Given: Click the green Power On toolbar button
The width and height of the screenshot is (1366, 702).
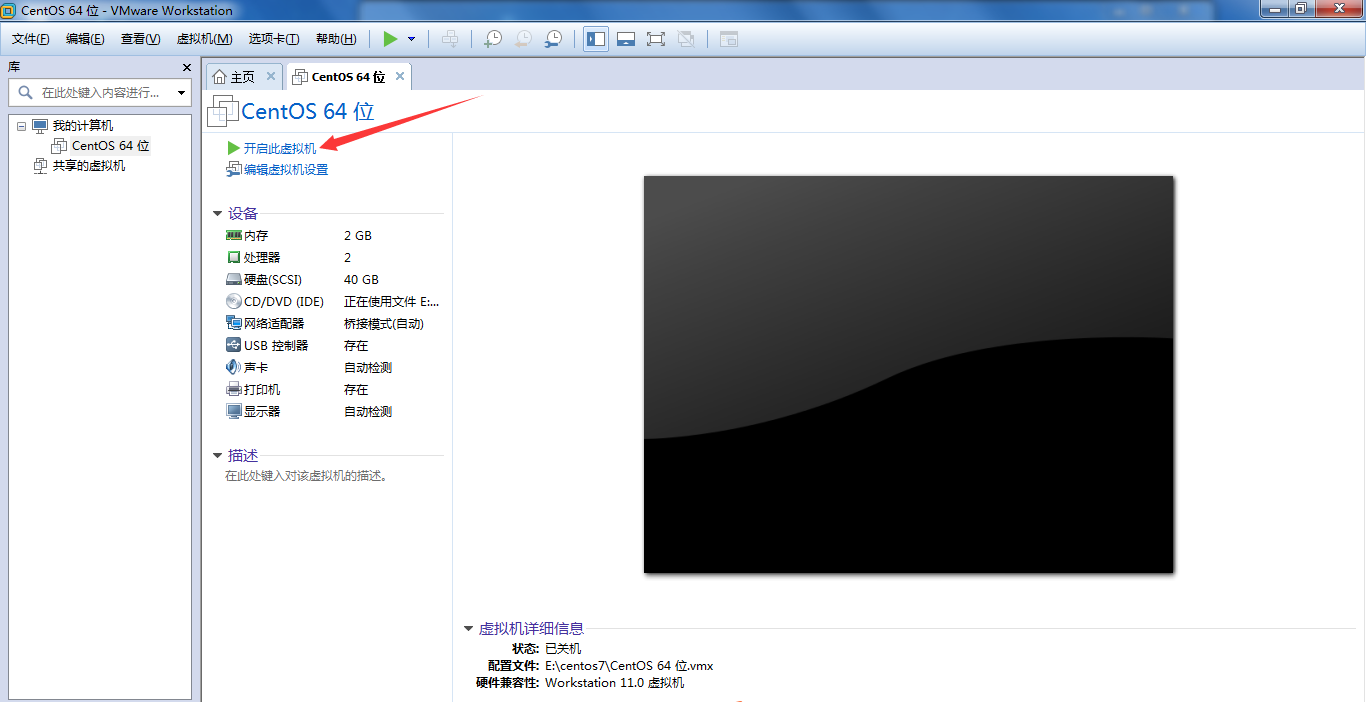Looking at the screenshot, I should tap(390, 39).
